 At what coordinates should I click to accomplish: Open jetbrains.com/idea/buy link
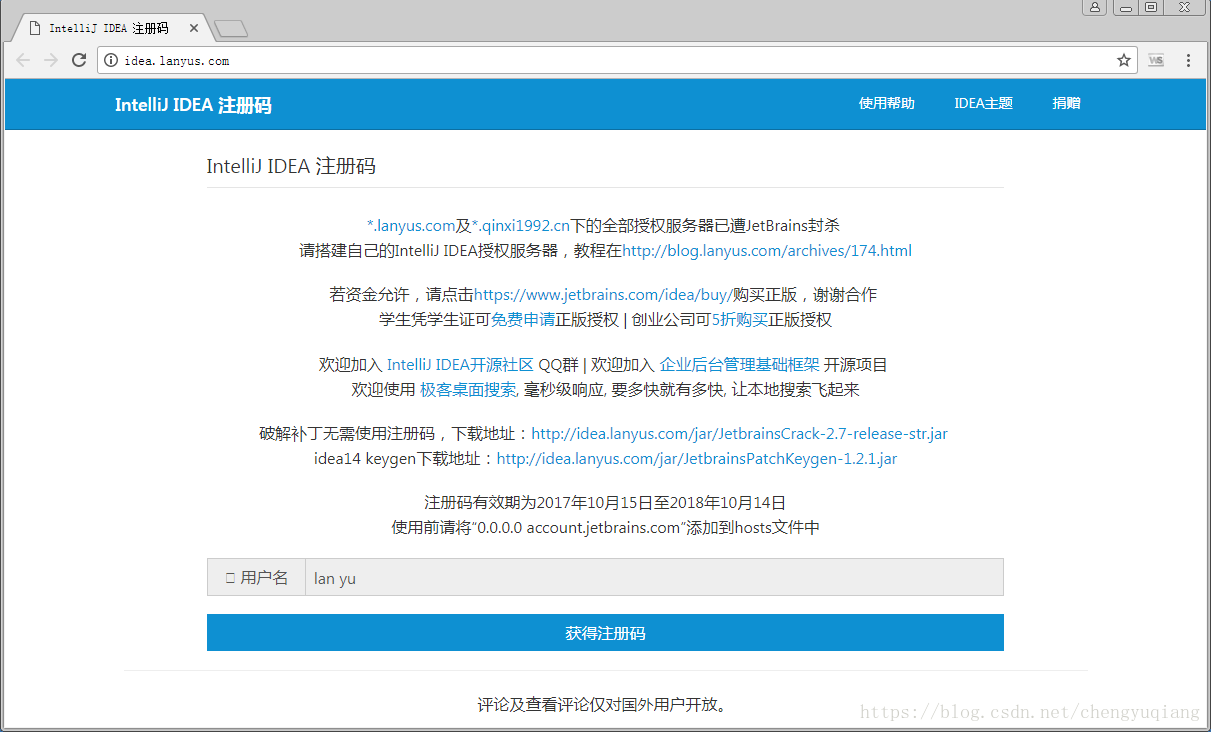(603, 295)
